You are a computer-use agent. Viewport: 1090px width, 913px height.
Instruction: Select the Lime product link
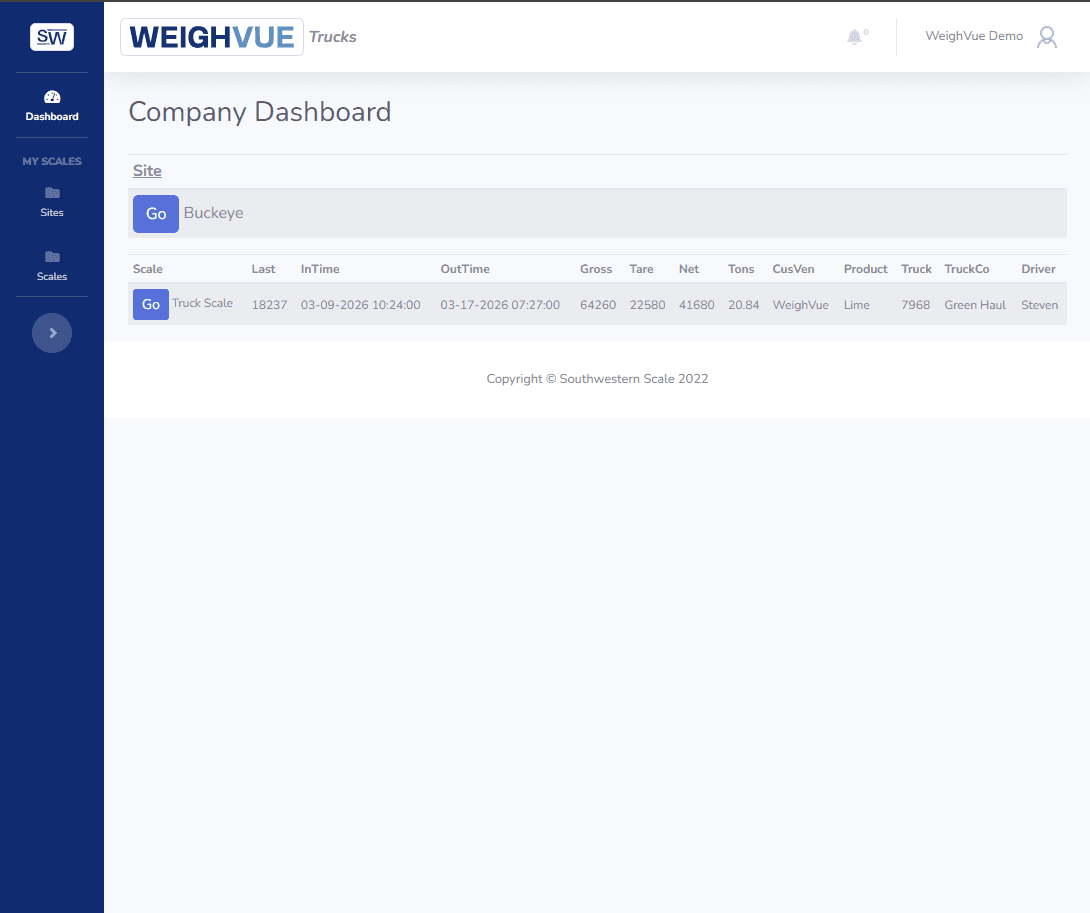(x=856, y=304)
